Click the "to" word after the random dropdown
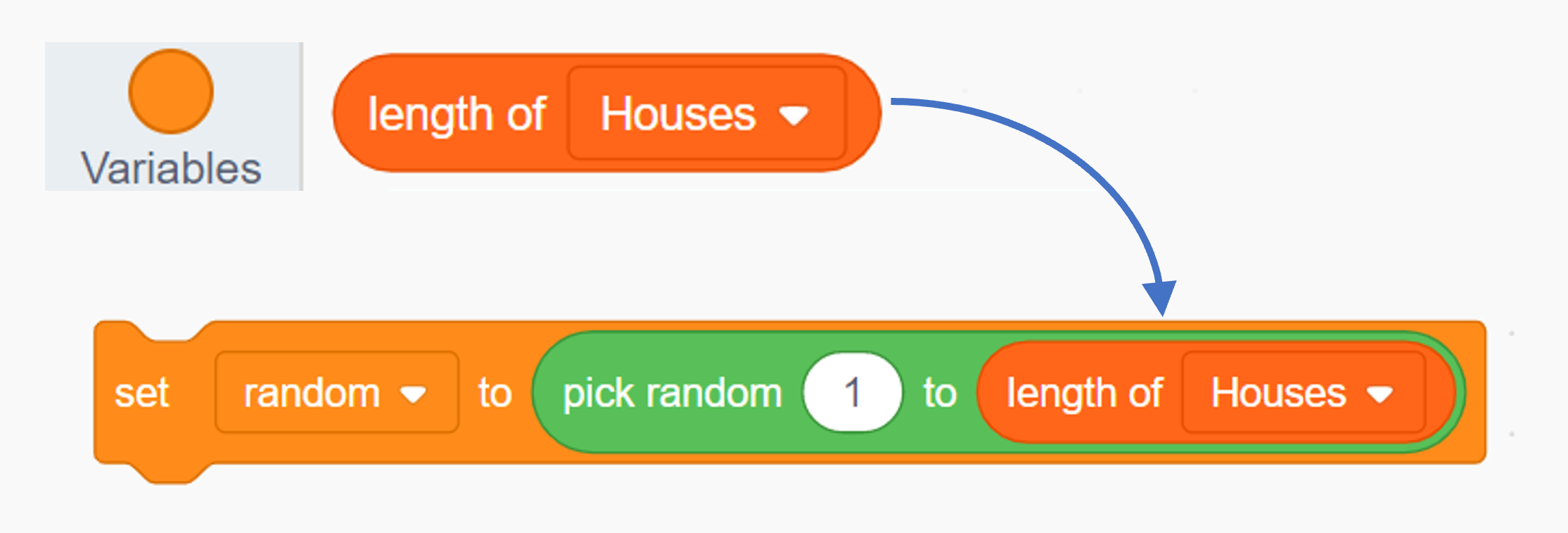Viewport: 1568px width, 533px height. click(x=495, y=393)
